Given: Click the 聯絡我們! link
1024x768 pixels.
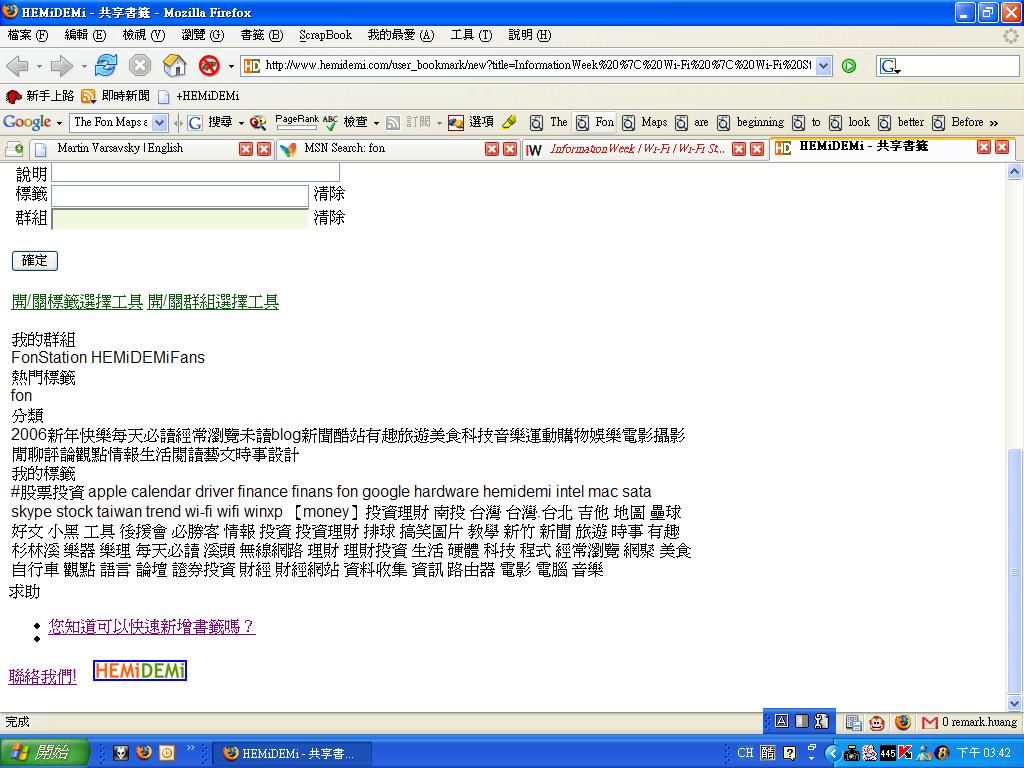Looking at the screenshot, I should click(43, 677).
